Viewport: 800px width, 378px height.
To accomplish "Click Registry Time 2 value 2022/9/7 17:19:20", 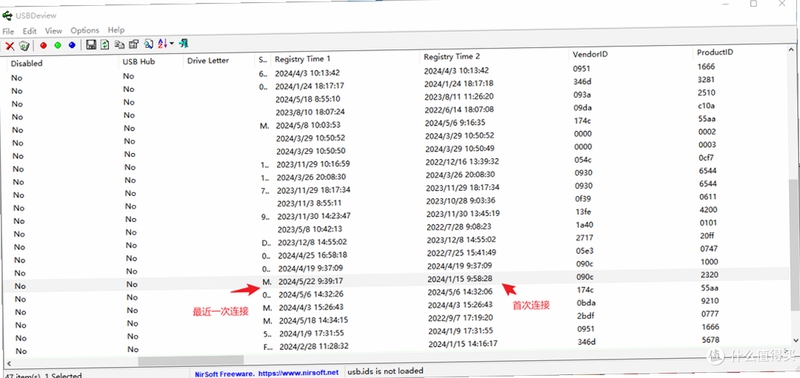I will 460,317.
